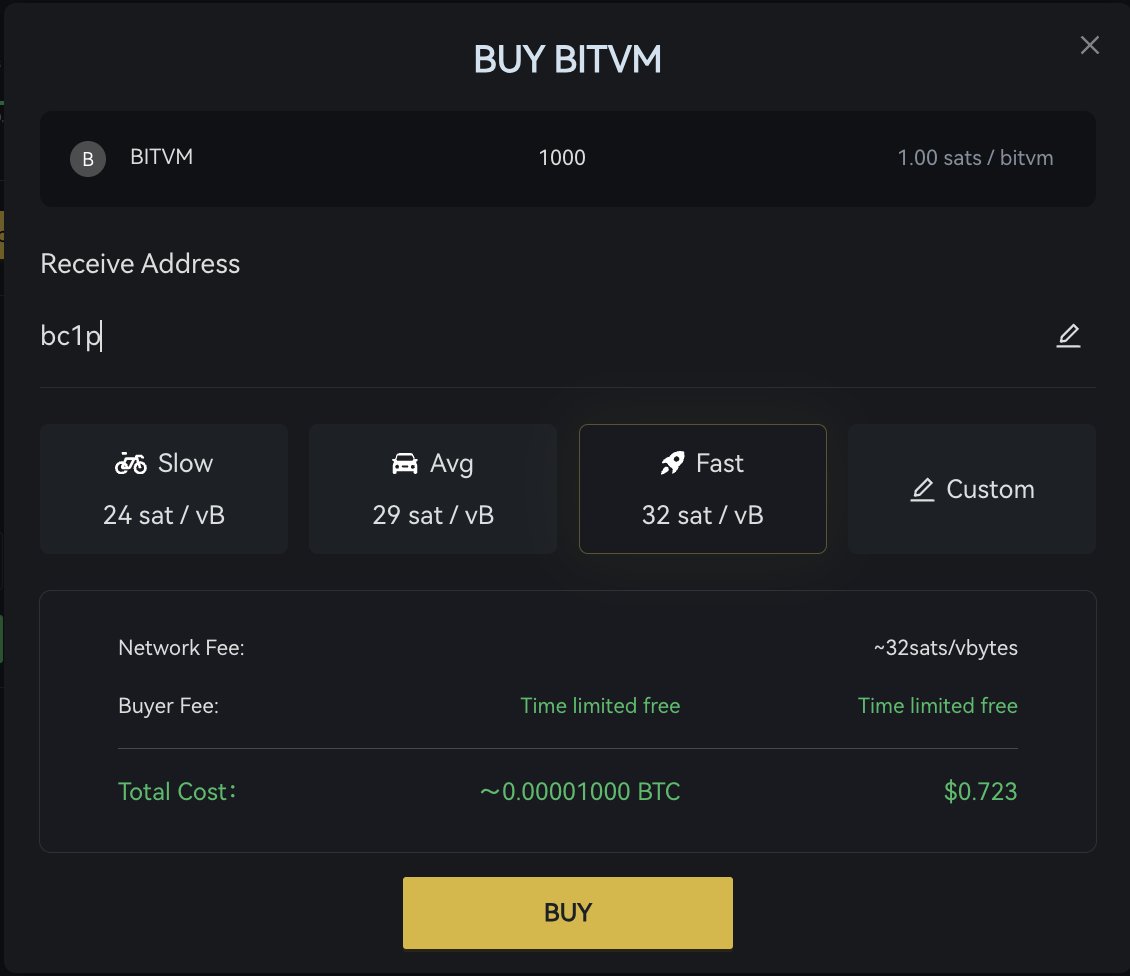Click the ~32sats/vbytes network fee value

click(x=946, y=648)
